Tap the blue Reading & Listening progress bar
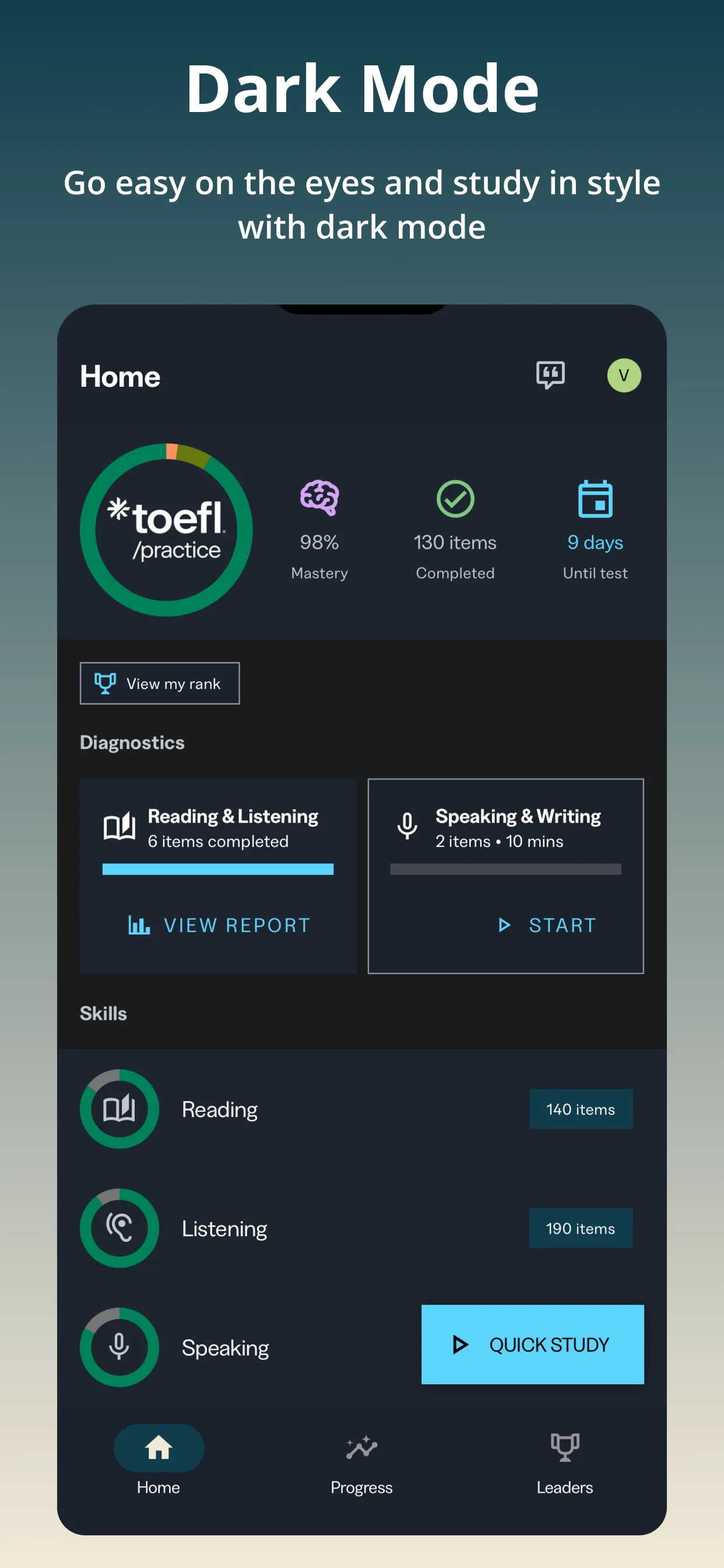Viewport: 724px width, 1568px height. click(218, 869)
